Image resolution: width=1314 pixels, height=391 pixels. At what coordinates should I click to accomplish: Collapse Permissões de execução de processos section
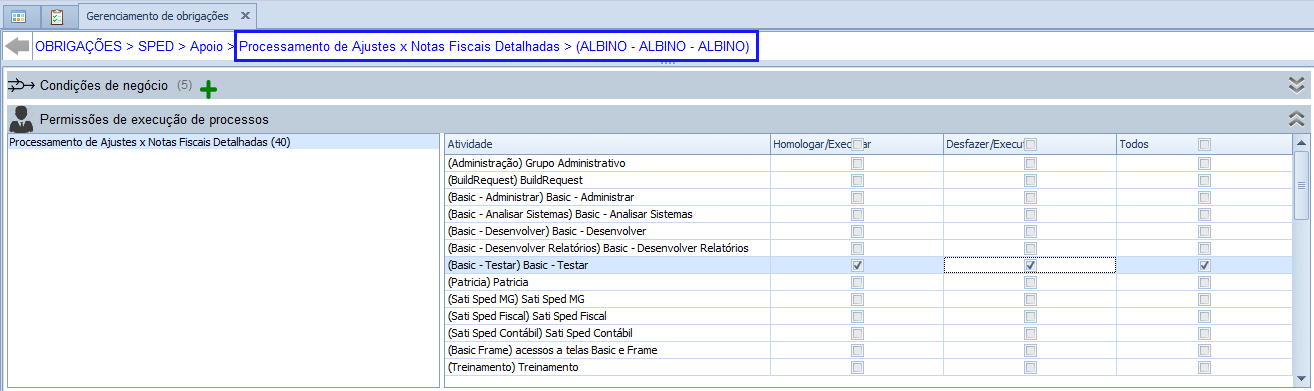tap(1297, 119)
